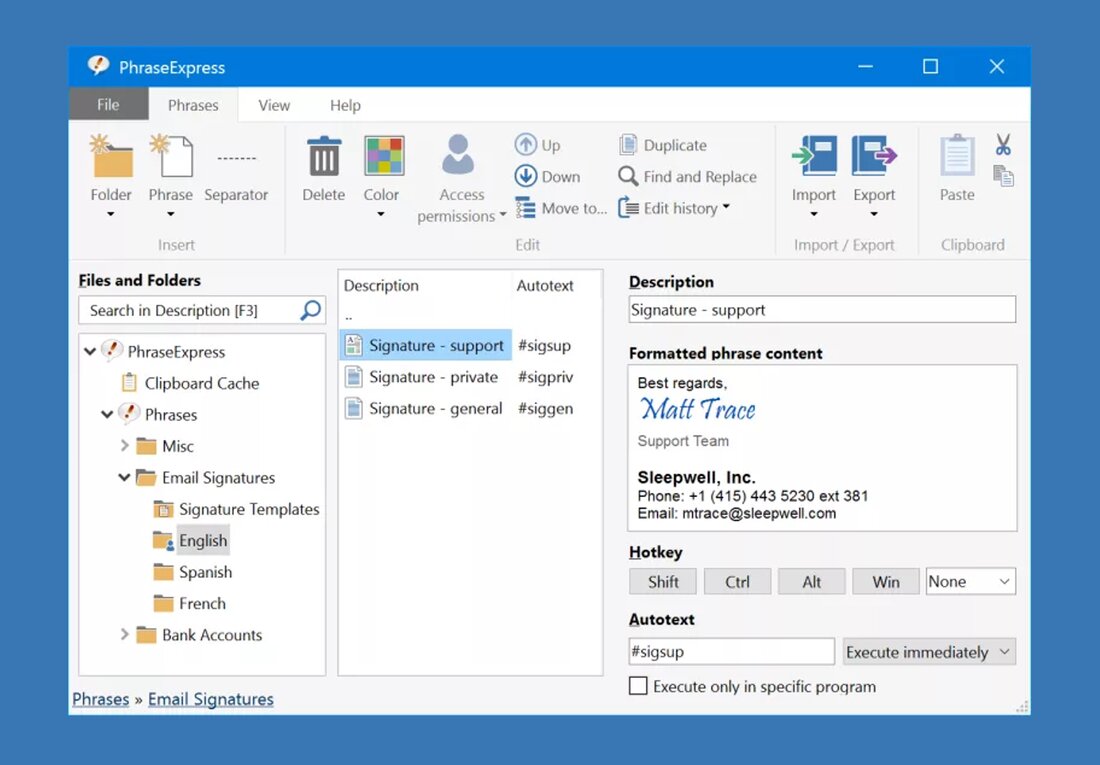Toggle the Alt hotkey modifier
The image size is (1100, 765).
(812, 582)
